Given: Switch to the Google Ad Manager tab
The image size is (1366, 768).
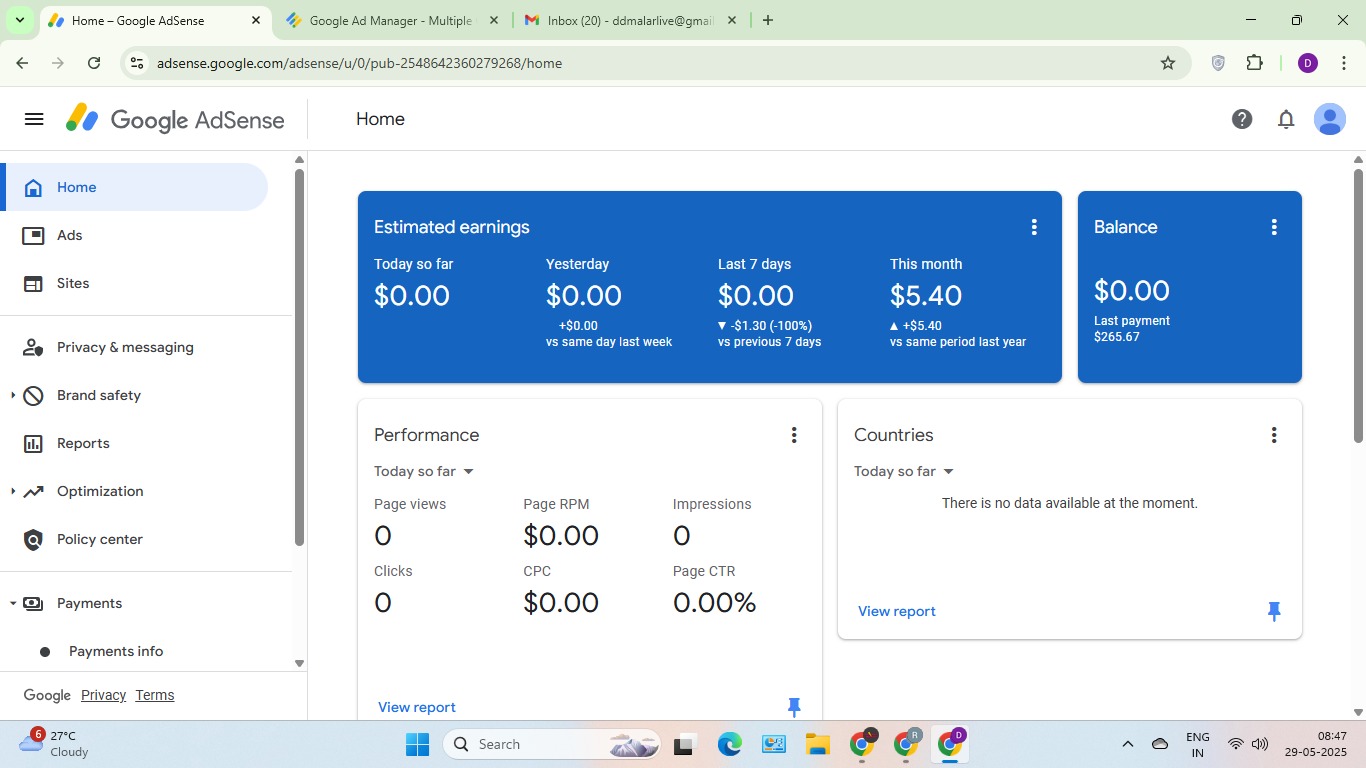Looking at the screenshot, I should point(390,20).
